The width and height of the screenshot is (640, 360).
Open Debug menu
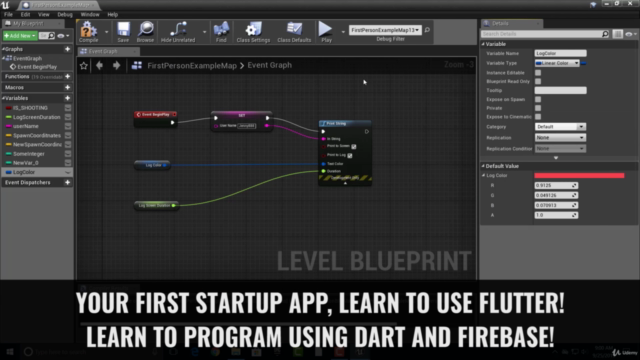(64, 14)
